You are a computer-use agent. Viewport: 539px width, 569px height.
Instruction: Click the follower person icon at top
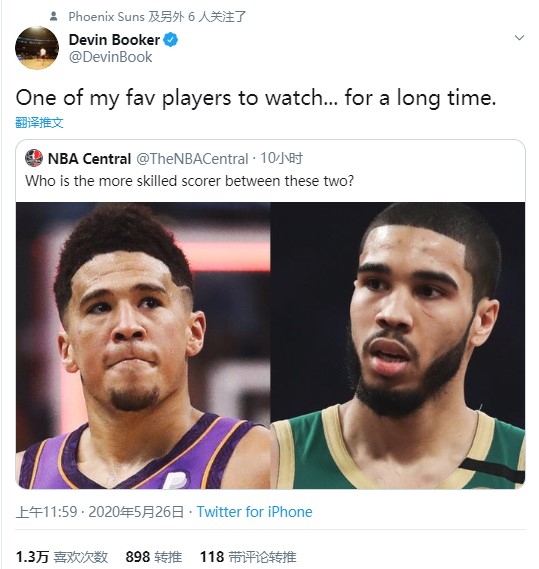coord(53,16)
